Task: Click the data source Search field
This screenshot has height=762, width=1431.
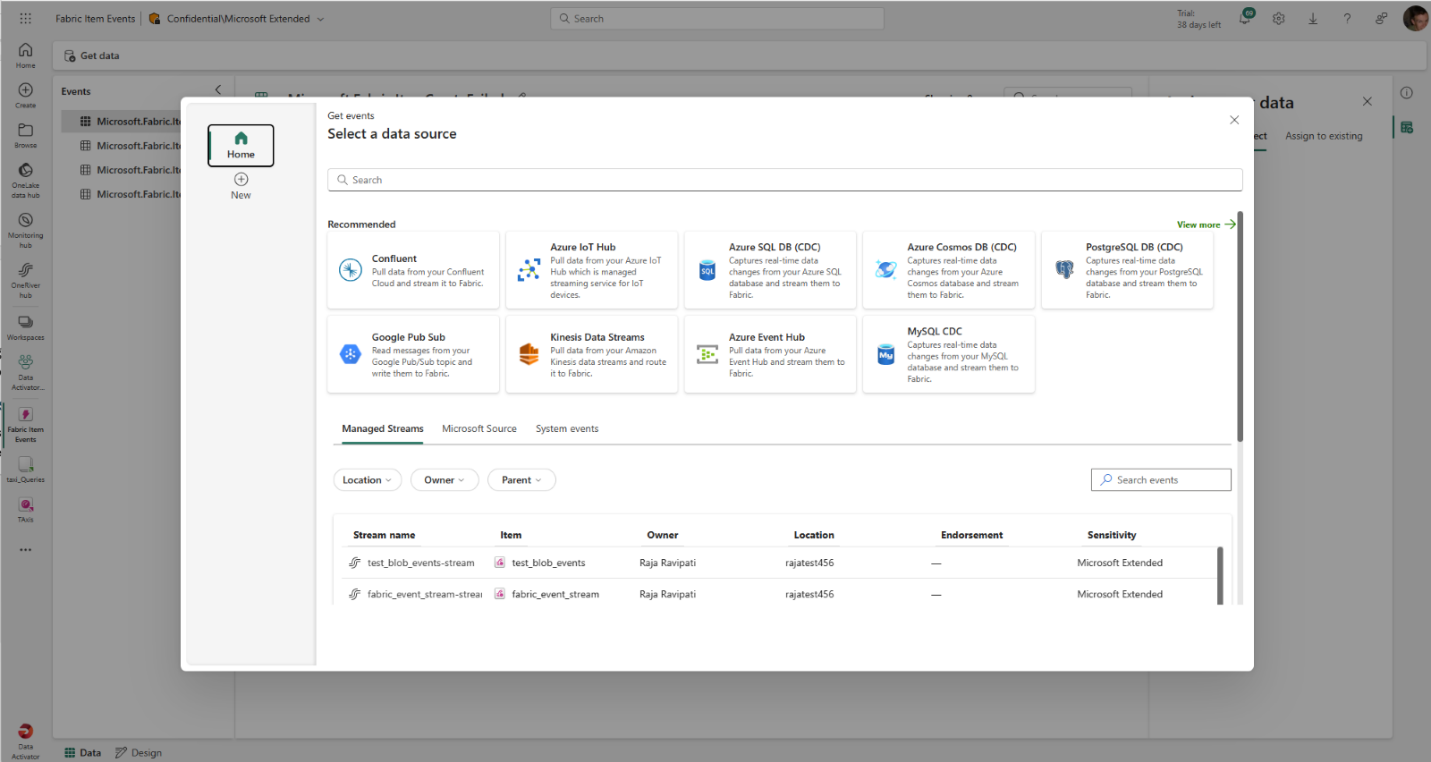Action: pos(785,180)
